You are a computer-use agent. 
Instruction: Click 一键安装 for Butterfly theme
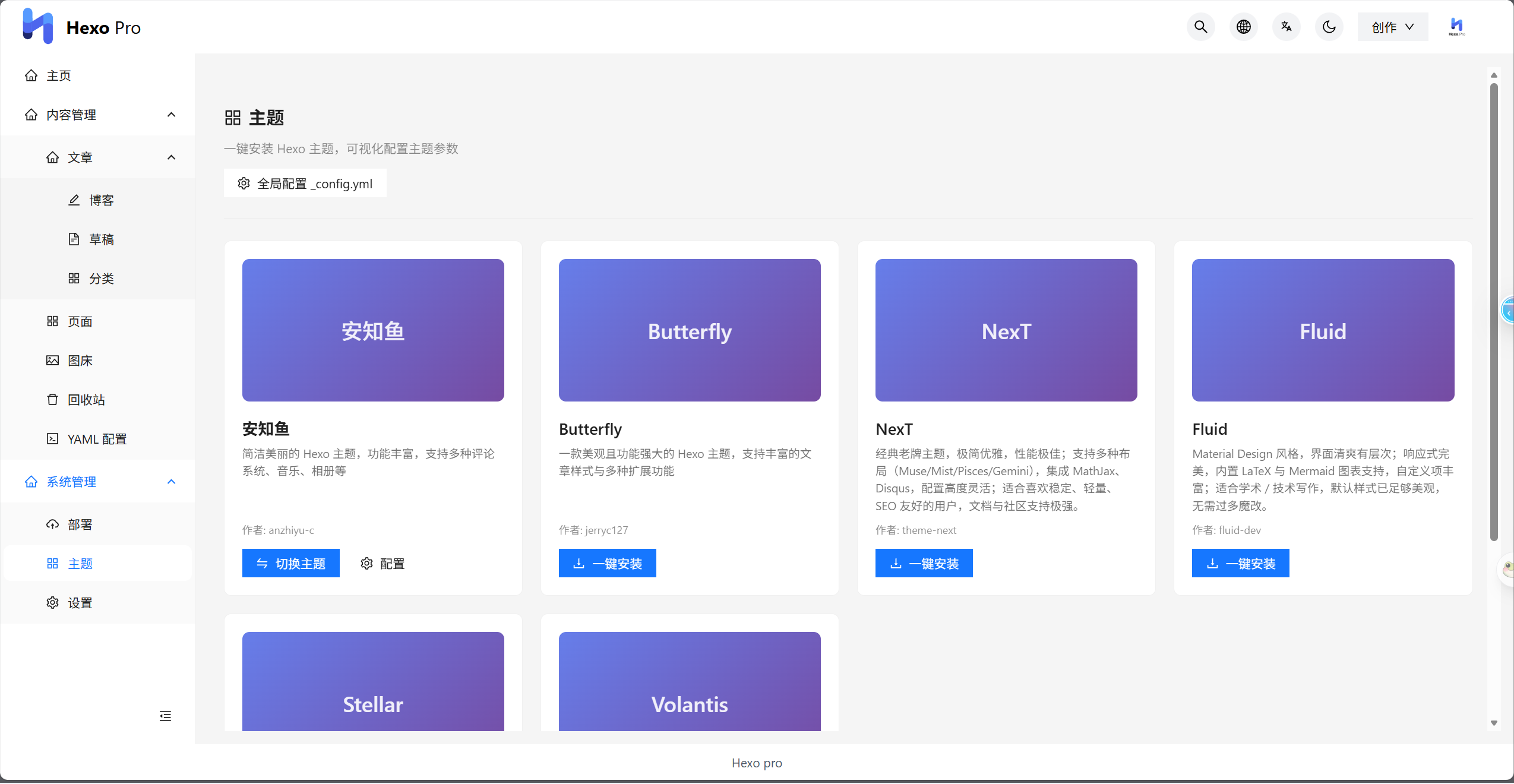click(x=608, y=563)
